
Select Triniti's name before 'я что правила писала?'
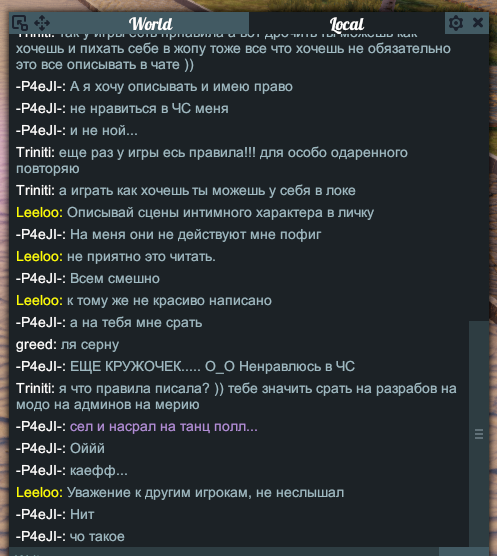pos(35,388)
